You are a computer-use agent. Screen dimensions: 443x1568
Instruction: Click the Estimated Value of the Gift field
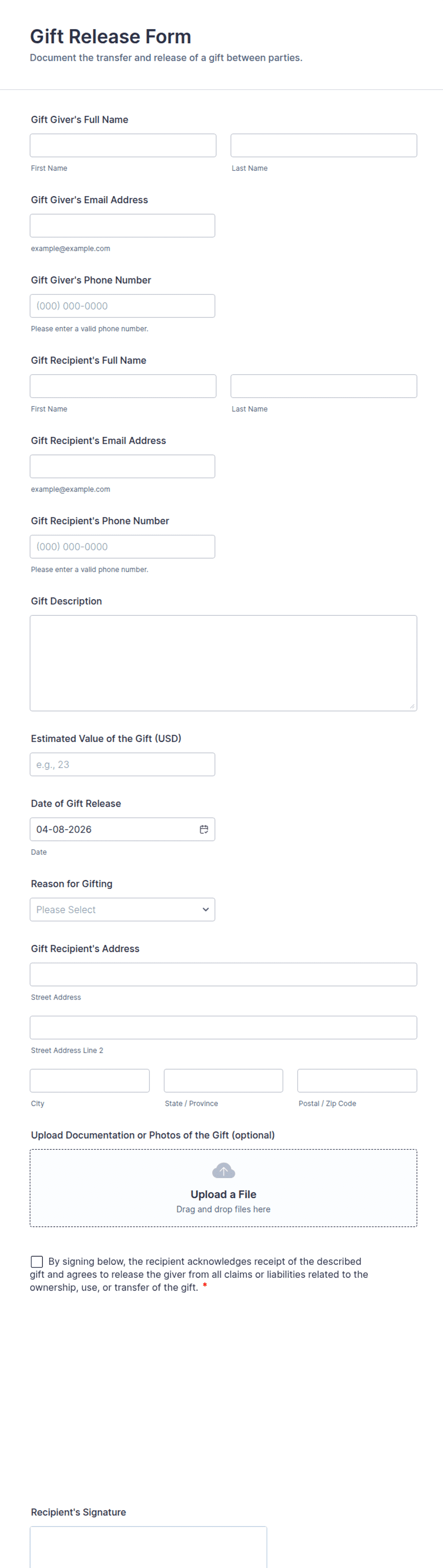[122, 765]
